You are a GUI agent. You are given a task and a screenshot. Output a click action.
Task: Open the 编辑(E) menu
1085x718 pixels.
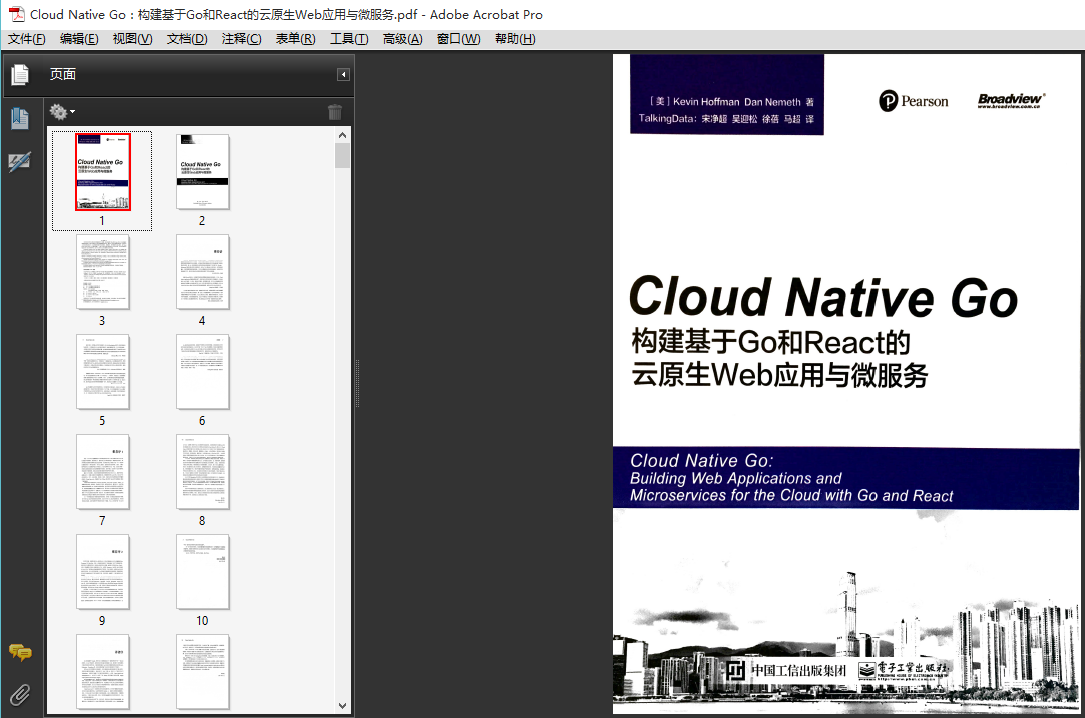79,39
